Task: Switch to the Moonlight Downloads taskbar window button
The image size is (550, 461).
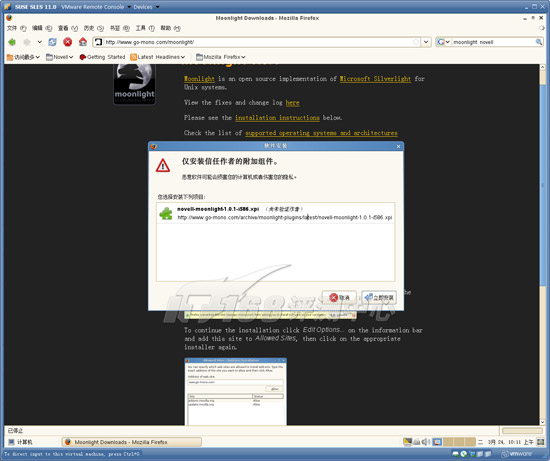Action: tap(132, 442)
